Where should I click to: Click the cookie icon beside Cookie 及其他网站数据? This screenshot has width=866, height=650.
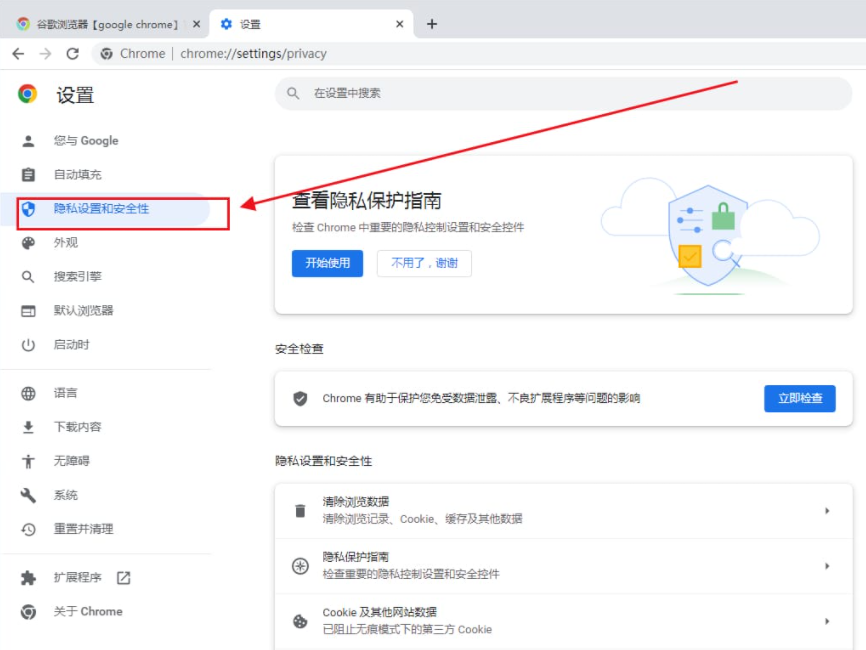299,620
